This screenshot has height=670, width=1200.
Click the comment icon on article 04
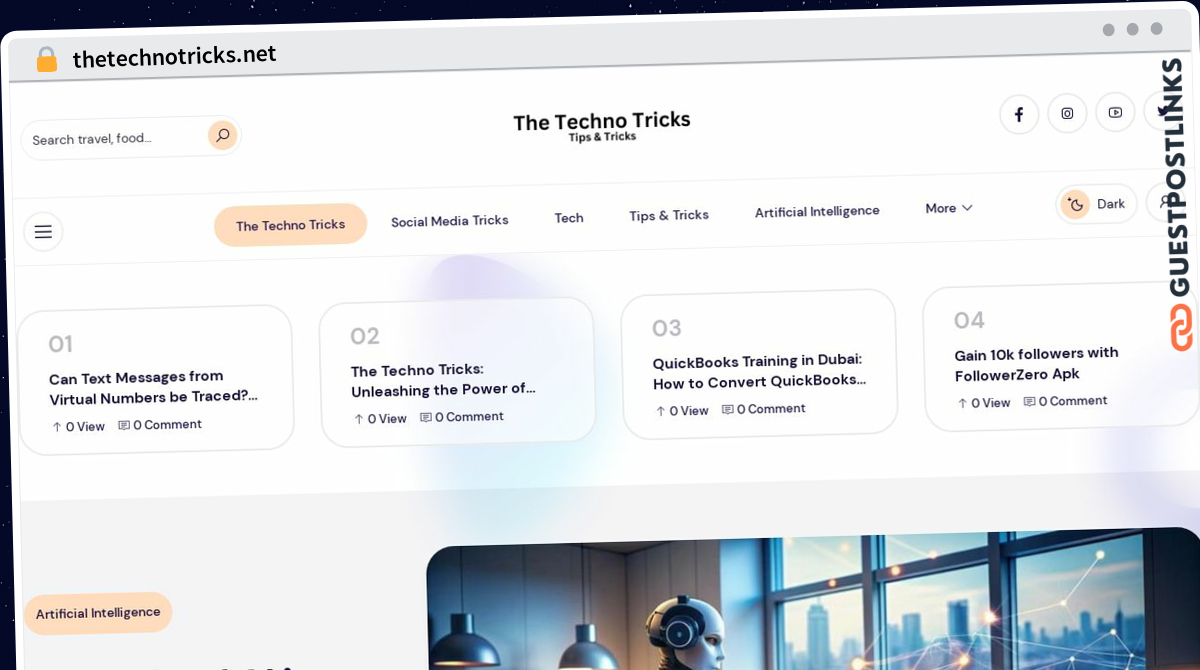1030,401
